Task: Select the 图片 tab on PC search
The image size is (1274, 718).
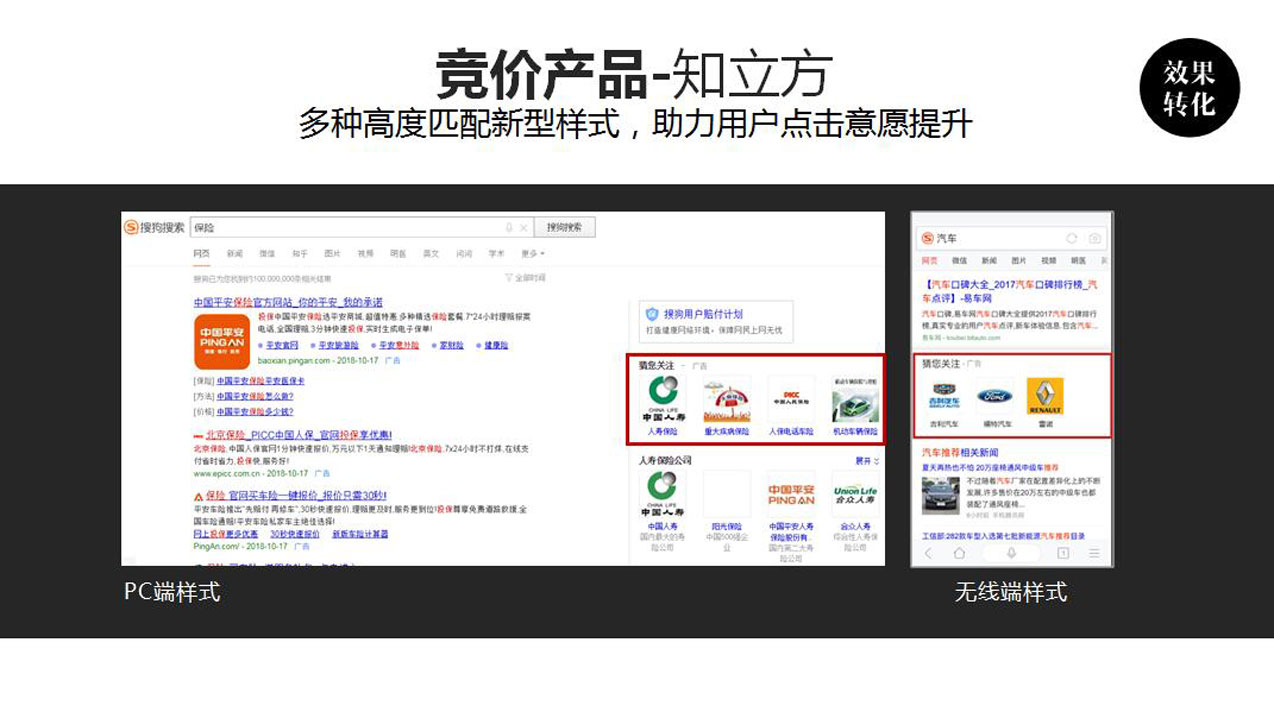Action: tap(332, 254)
